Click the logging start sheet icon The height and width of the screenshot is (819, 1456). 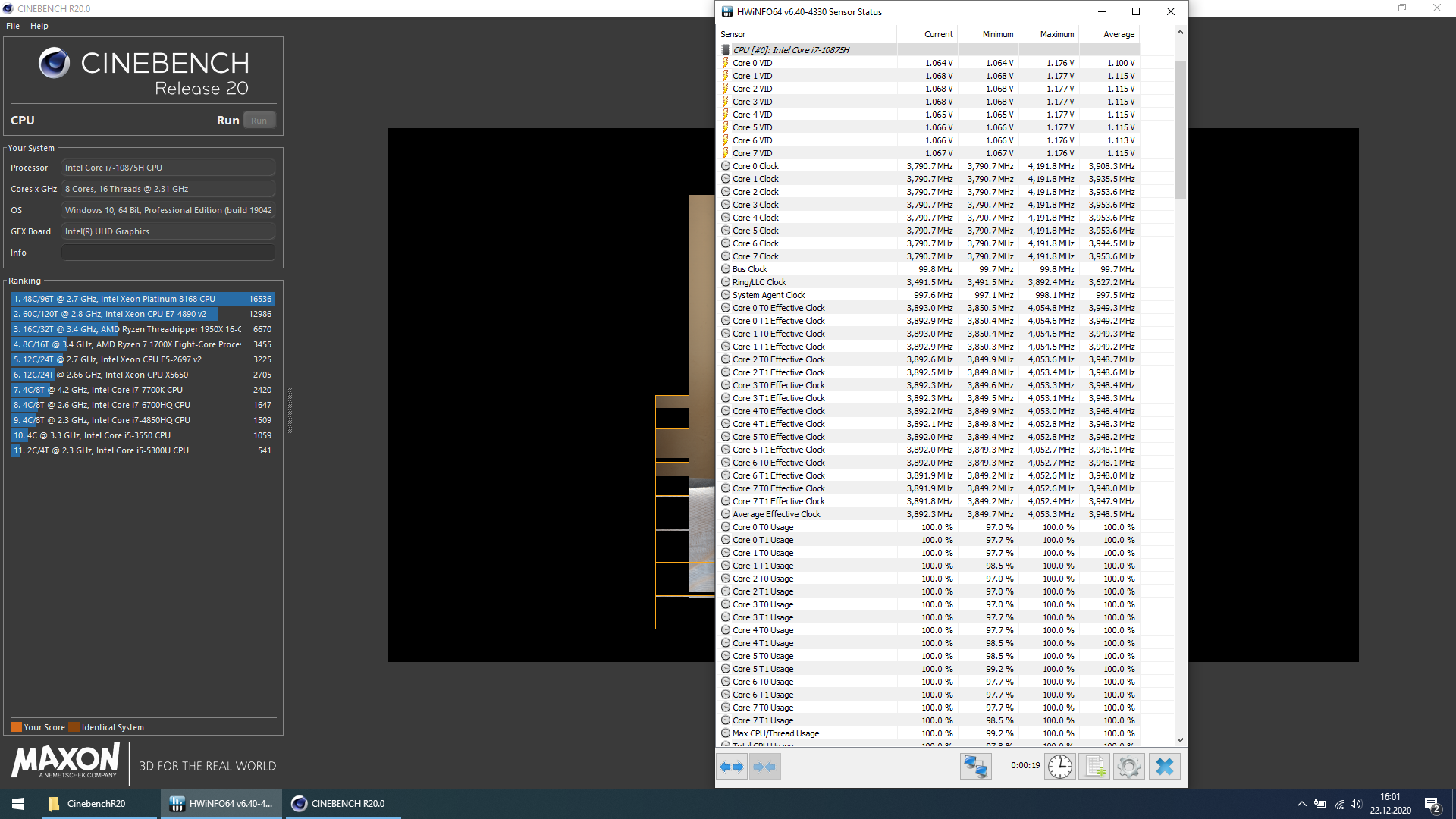coord(1095,767)
